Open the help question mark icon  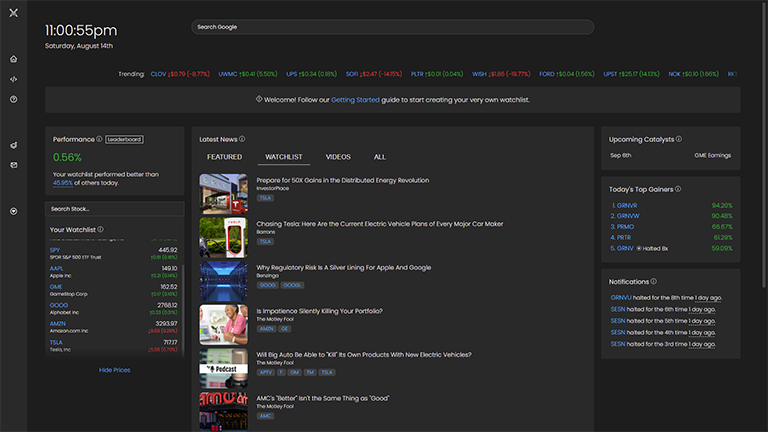point(13,99)
